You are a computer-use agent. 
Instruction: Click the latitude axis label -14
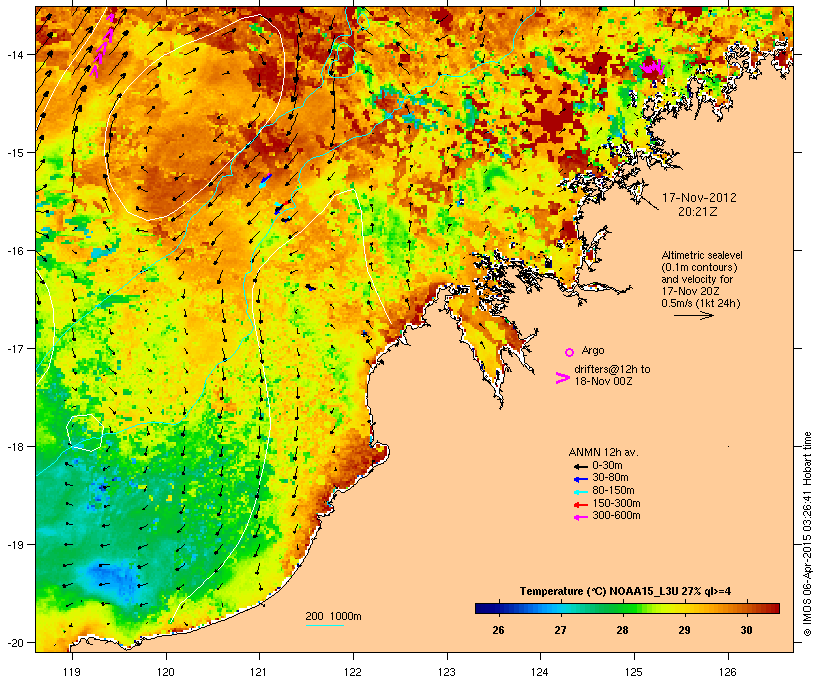[15, 54]
